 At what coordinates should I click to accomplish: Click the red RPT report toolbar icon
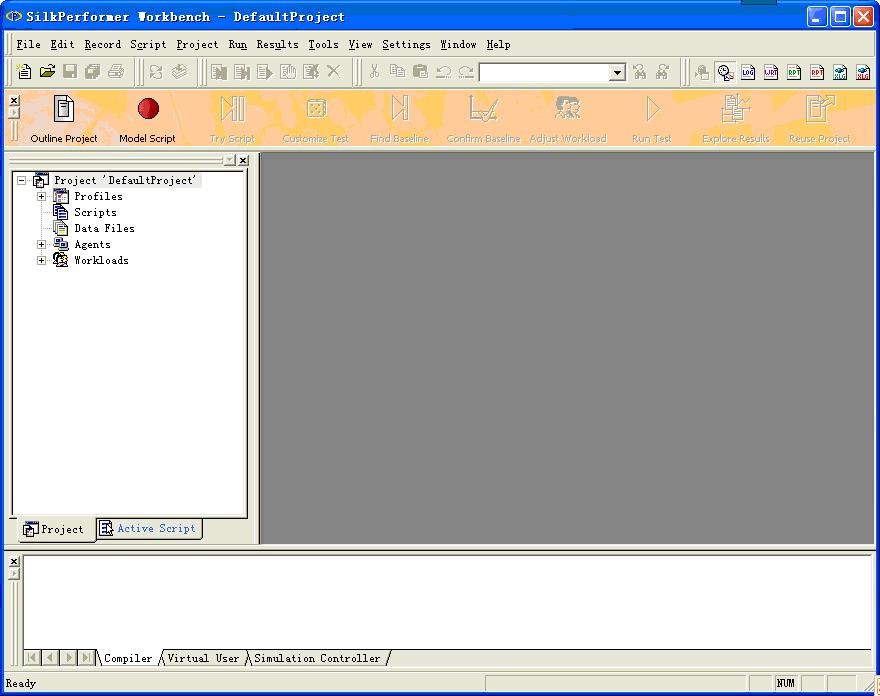point(817,72)
